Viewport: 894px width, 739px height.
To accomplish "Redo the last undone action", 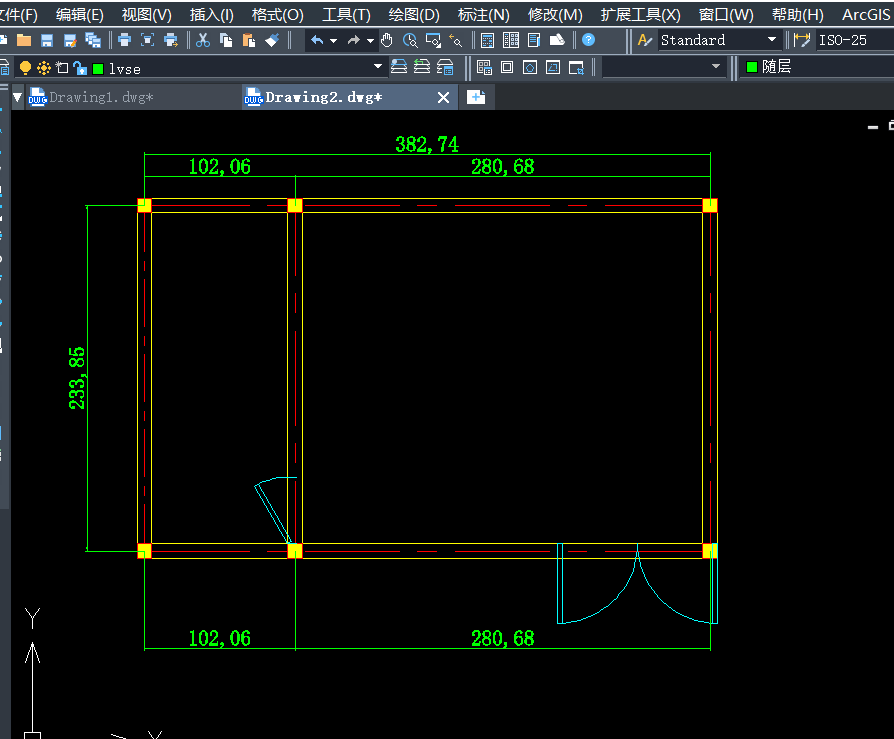I will (x=354, y=40).
